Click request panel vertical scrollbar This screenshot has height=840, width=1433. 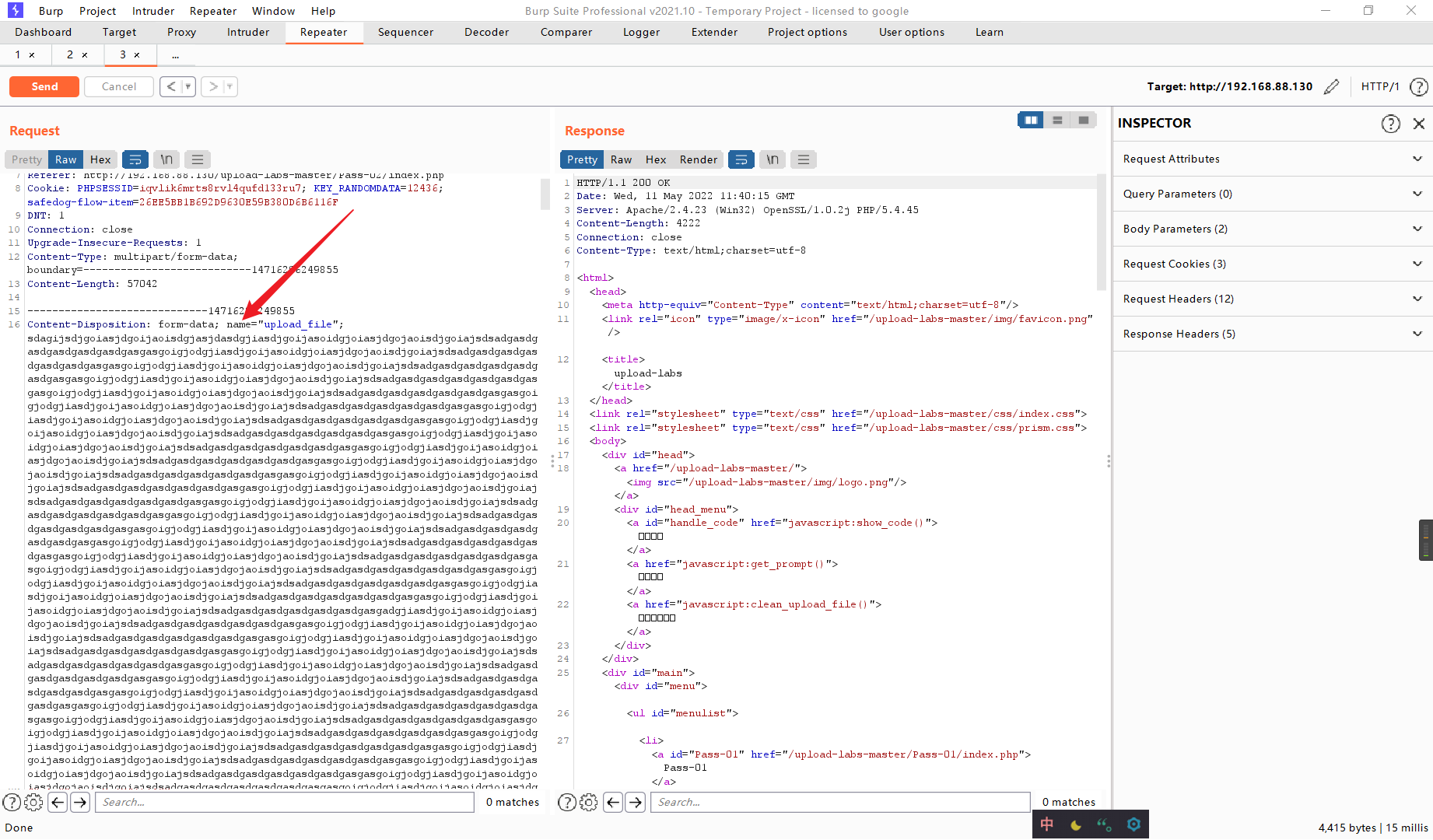click(545, 194)
